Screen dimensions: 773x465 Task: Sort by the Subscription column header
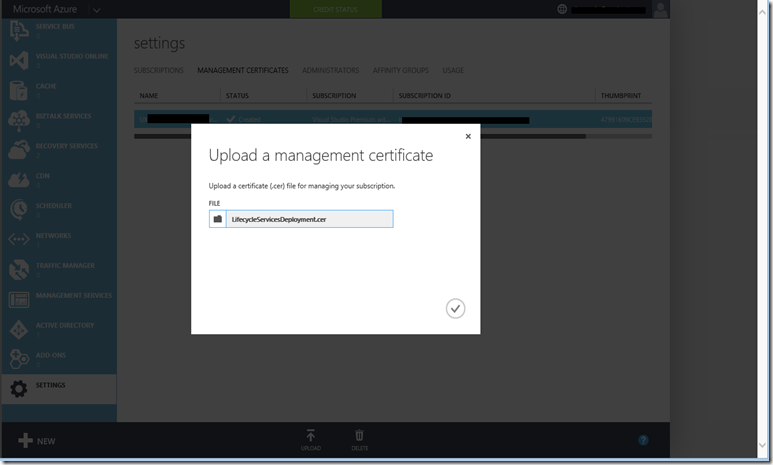334,96
